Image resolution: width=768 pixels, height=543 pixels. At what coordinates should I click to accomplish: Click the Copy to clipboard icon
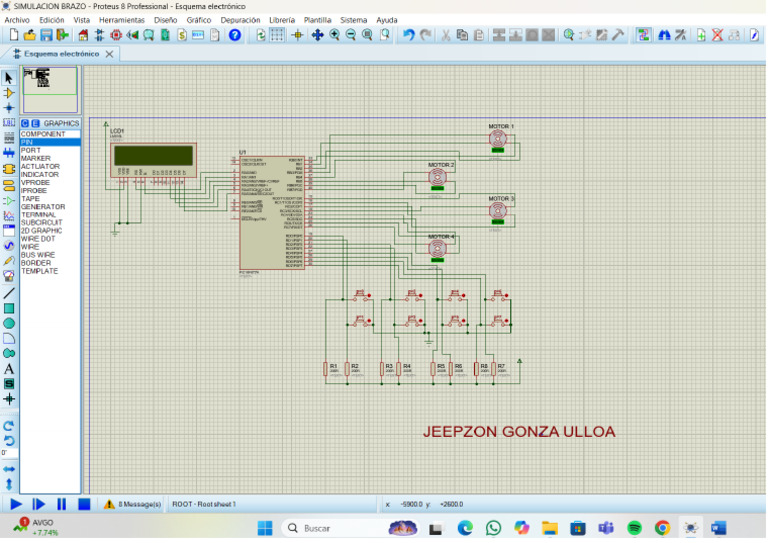coord(462,35)
